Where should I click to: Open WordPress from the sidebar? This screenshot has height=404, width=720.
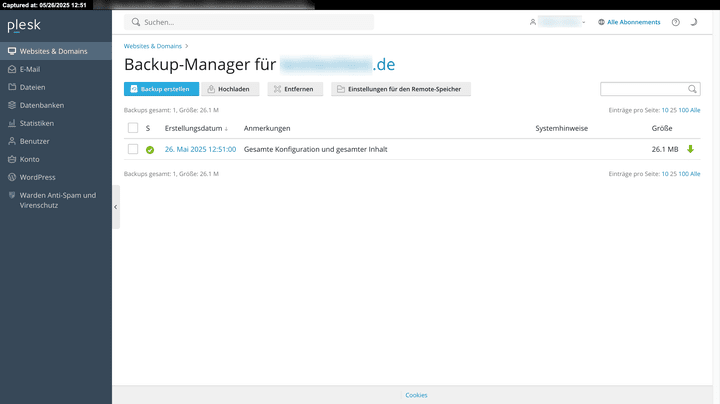click(x=37, y=177)
